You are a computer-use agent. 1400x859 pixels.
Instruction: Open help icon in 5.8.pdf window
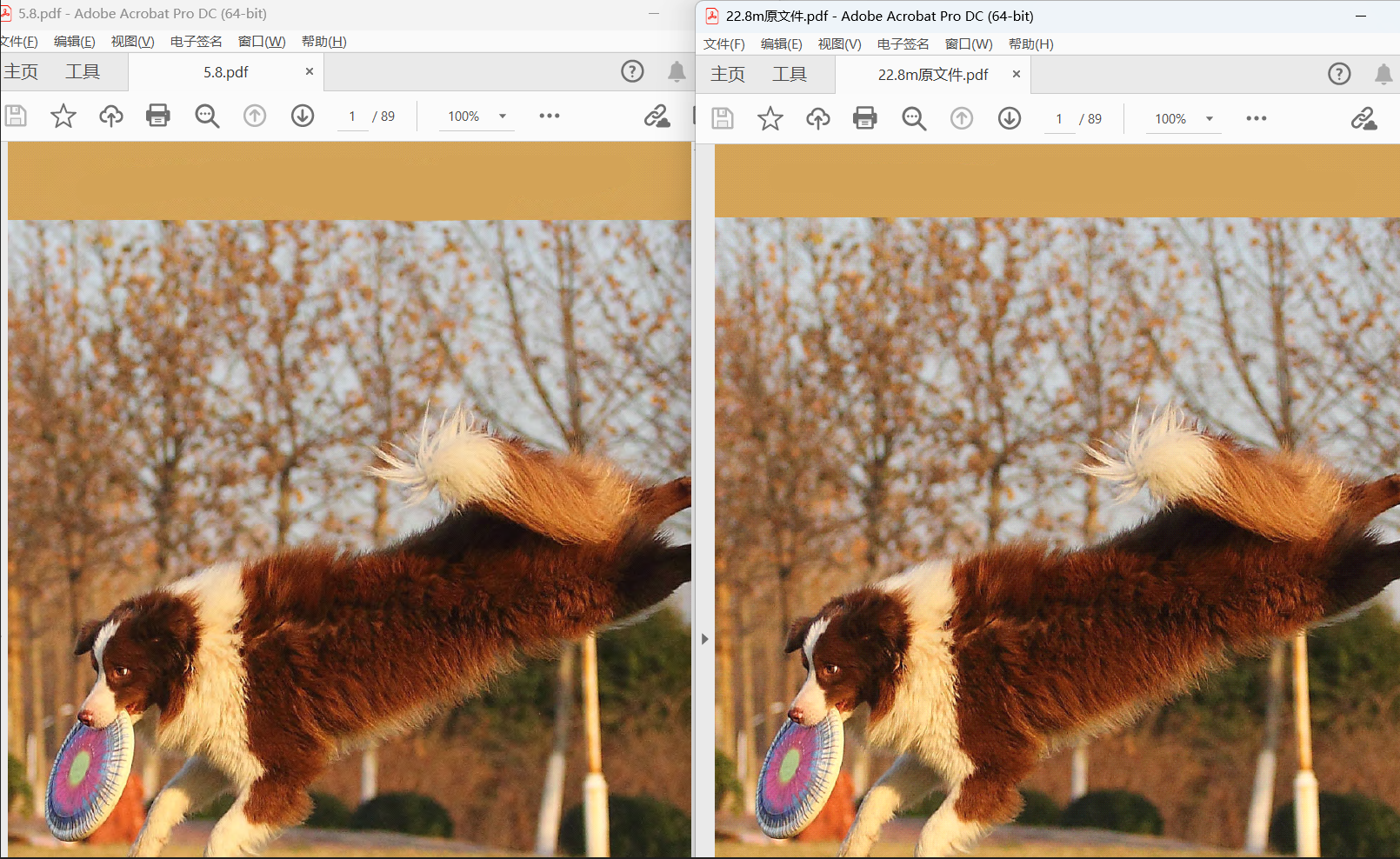[632, 71]
